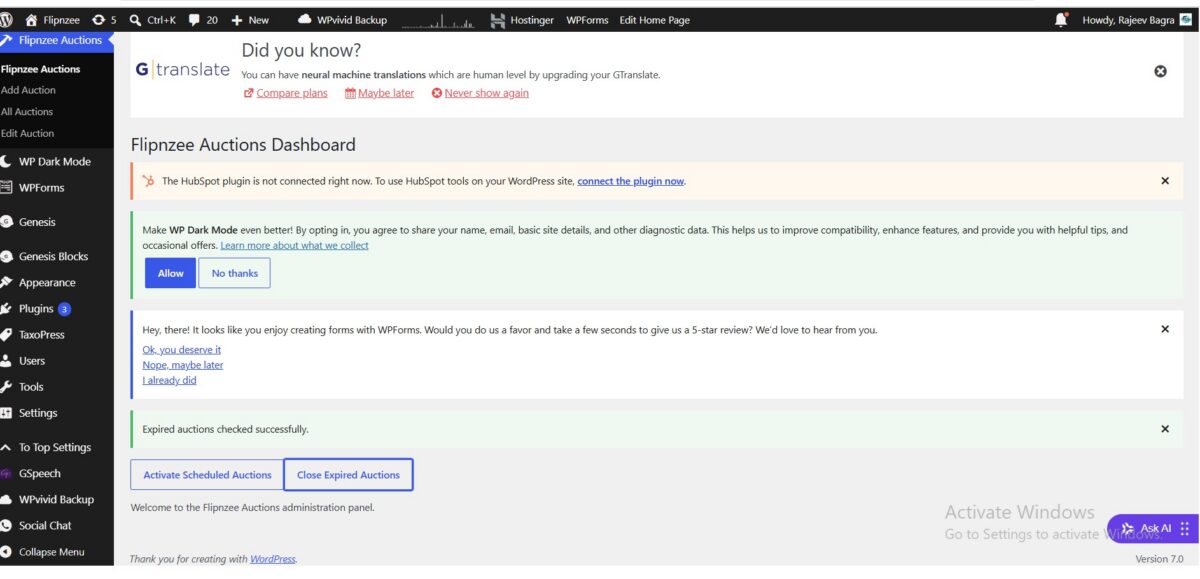Click the WordPress logo icon in admin bar
1200x579 pixels.
coord(7,19)
